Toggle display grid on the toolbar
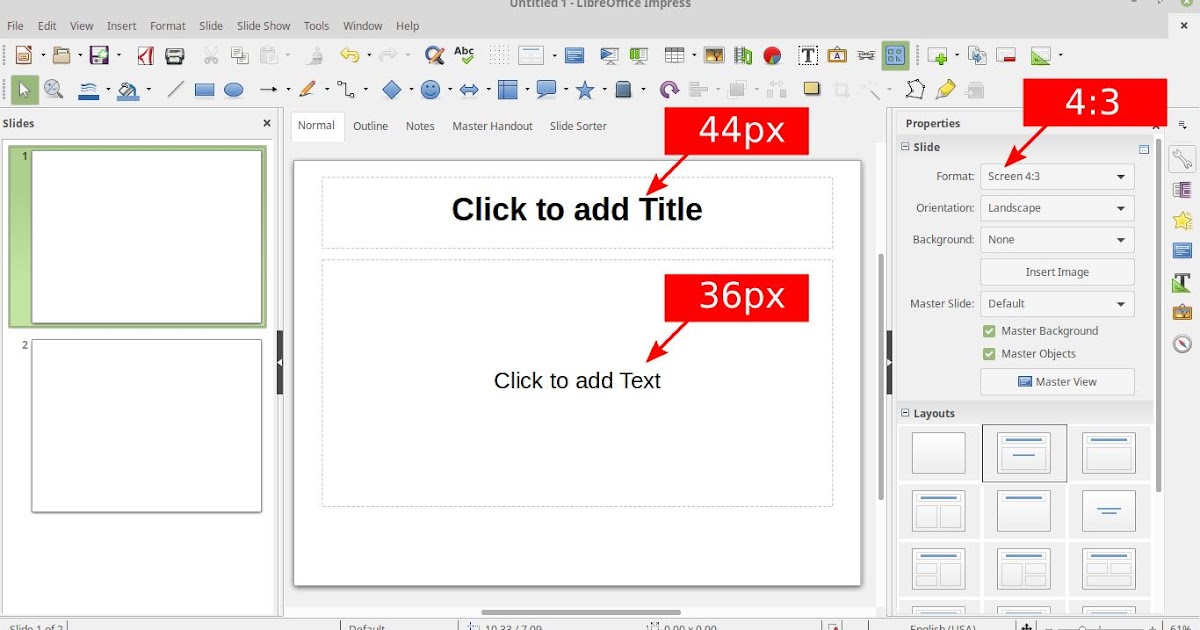This screenshot has height=630, width=1200. (x=498, y=55)
